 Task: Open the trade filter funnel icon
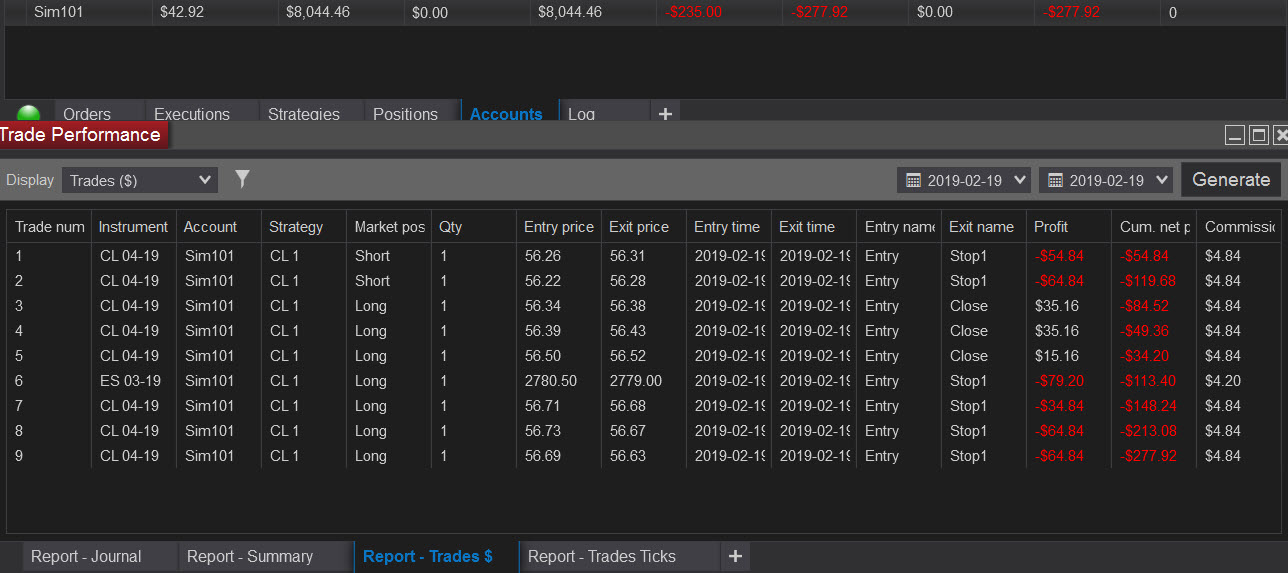pos(242,179)
